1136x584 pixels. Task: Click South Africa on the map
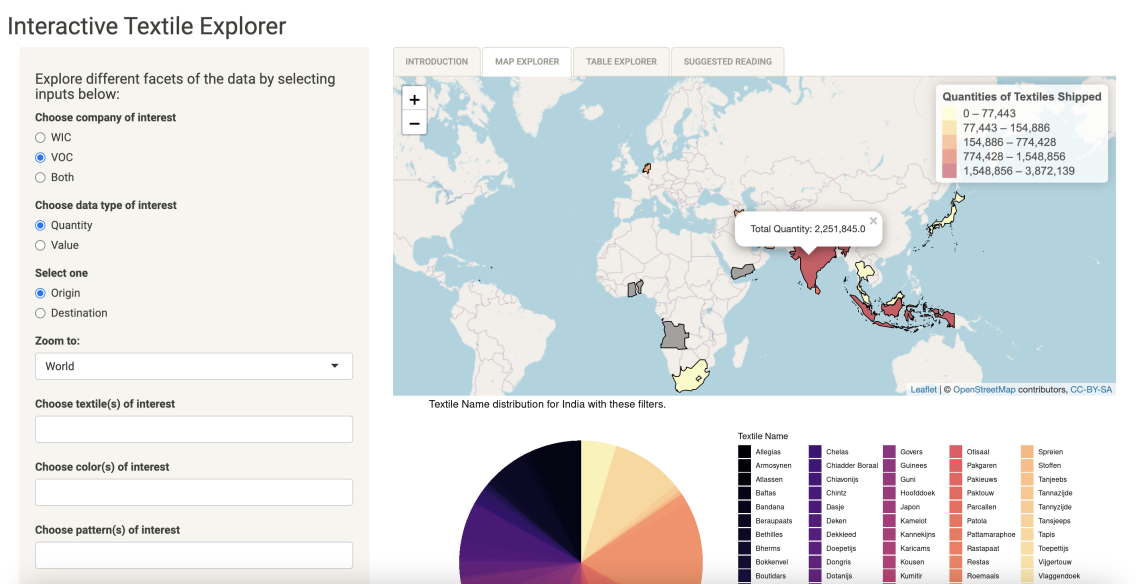[x=690, y=375]
